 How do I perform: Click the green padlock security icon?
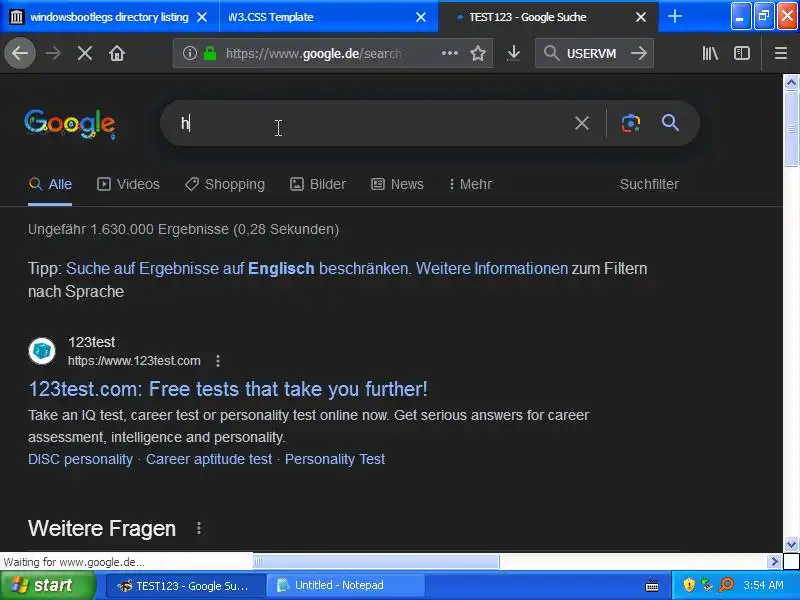(210, 53)
